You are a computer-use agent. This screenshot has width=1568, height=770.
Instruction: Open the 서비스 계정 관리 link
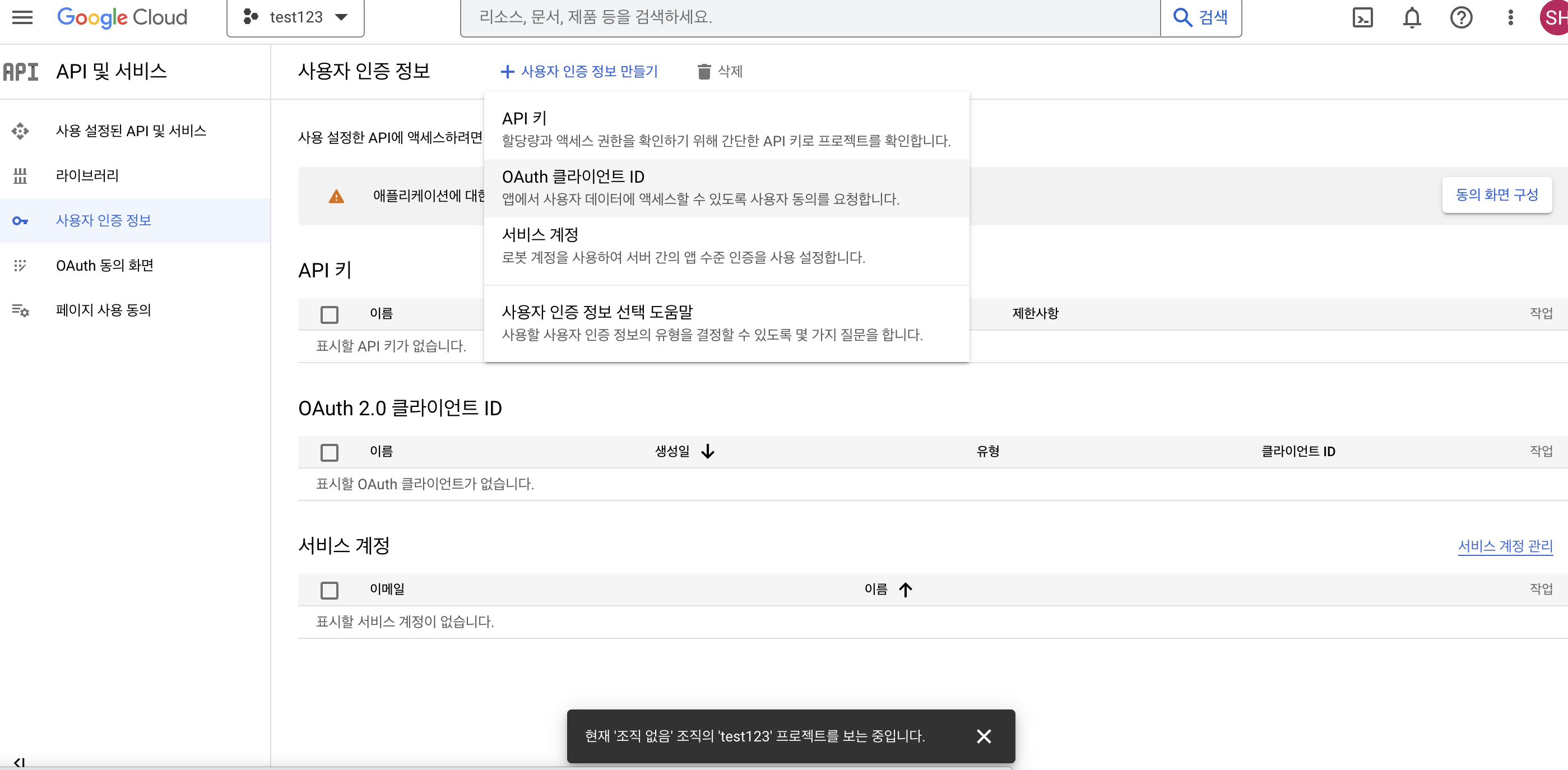pos(1505,546)
